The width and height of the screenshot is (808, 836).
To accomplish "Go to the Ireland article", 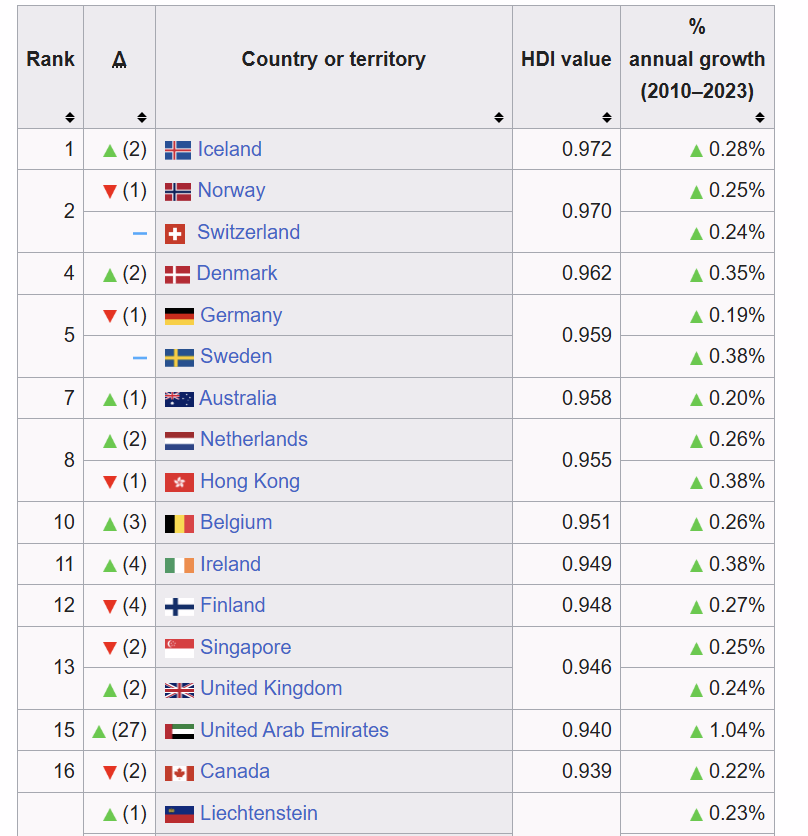I will pyautogui.click(x=230, y=565).
